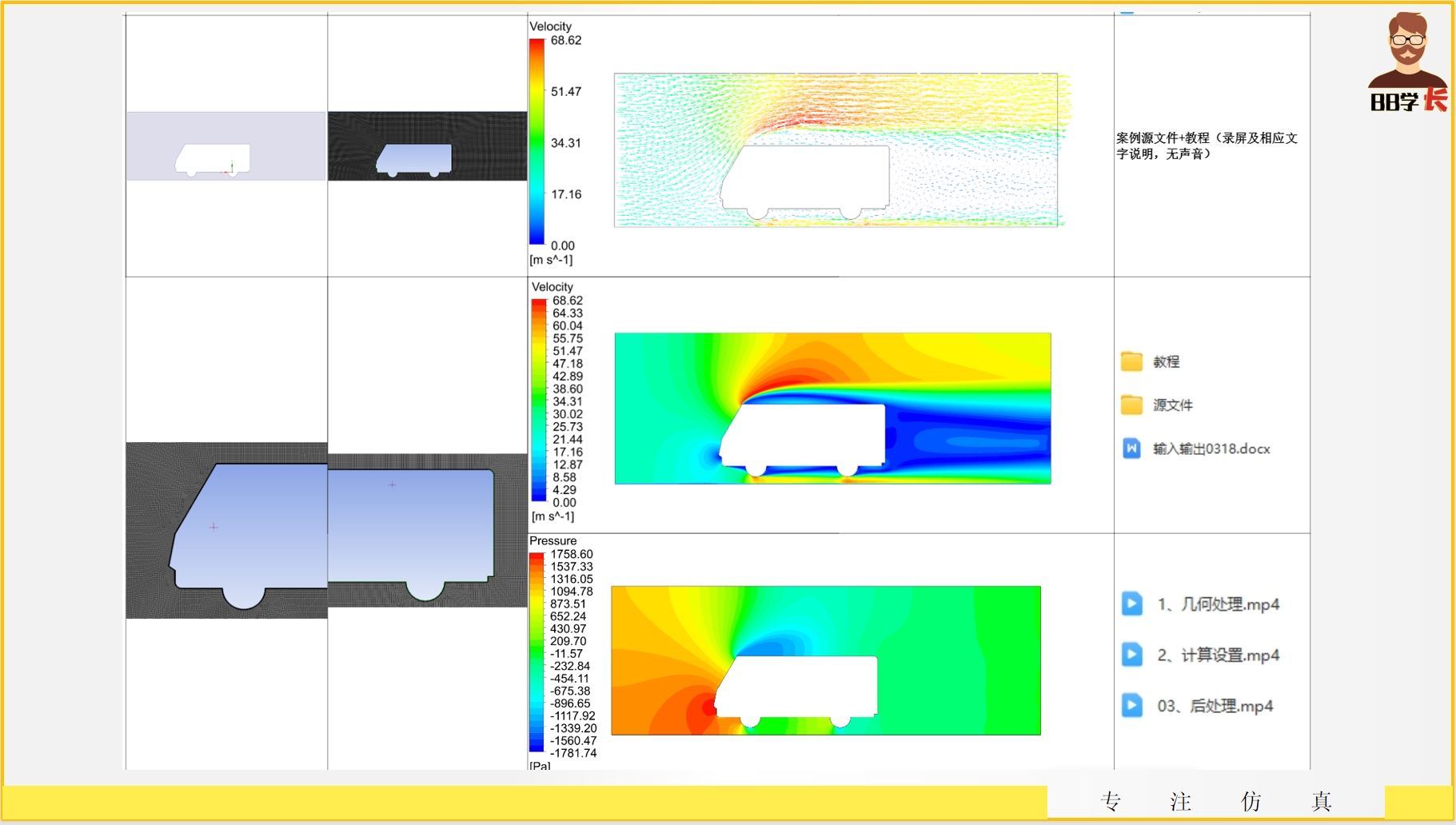Click the light gray car geometry thumbnail

[225, 146]
